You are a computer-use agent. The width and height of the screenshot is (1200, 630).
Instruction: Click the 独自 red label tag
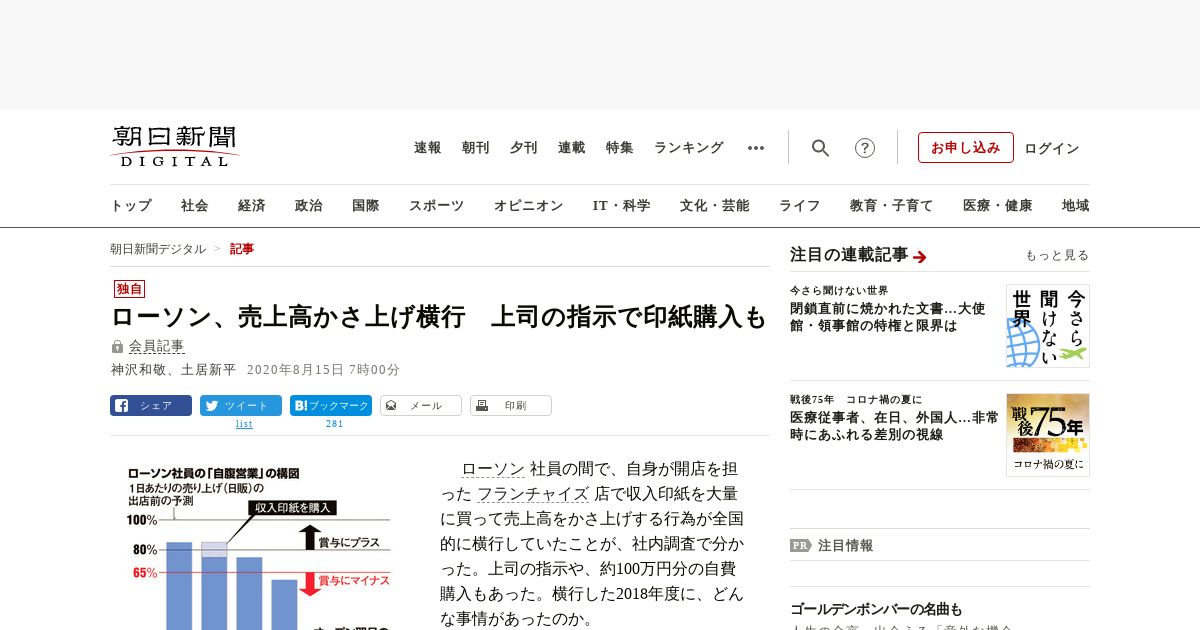coord(129,289)
